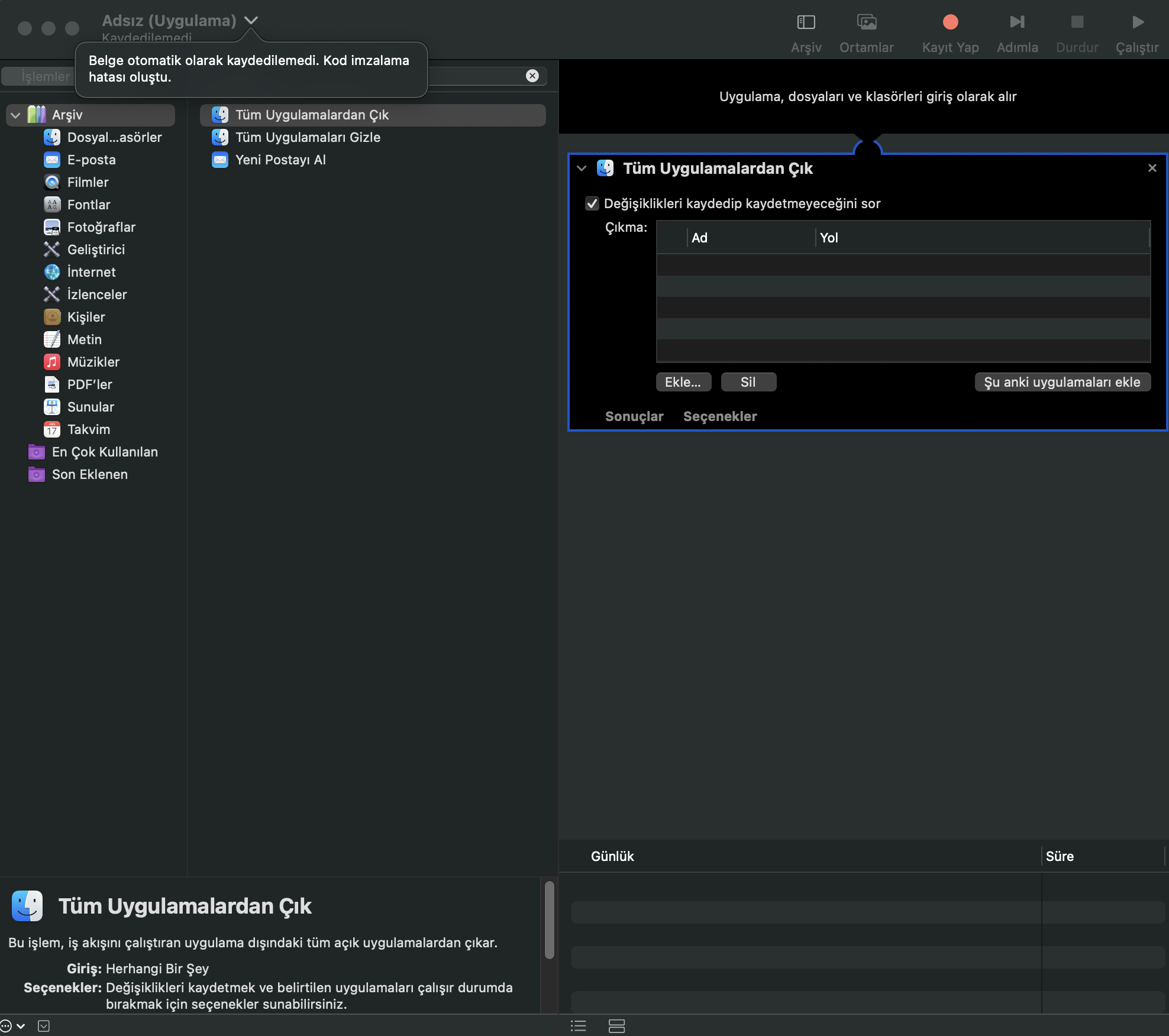Viewport: 1169px width, 1036px height.
Task: Select the Müzikler library category
Action: [x=93, y=362]
